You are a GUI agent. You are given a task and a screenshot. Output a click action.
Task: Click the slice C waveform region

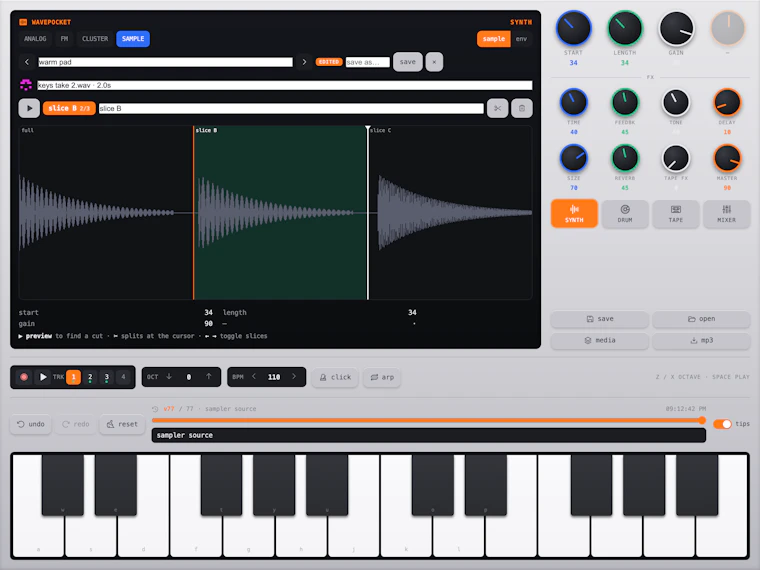450,213
